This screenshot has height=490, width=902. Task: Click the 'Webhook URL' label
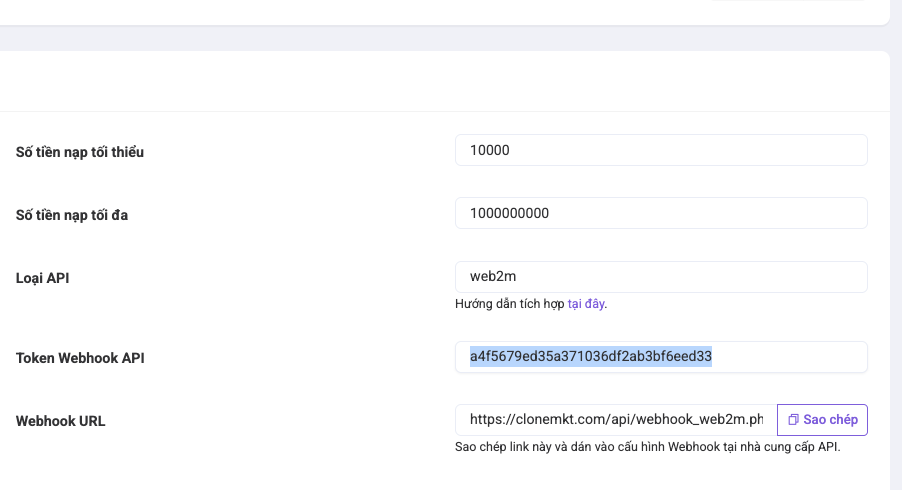point(61,421)
